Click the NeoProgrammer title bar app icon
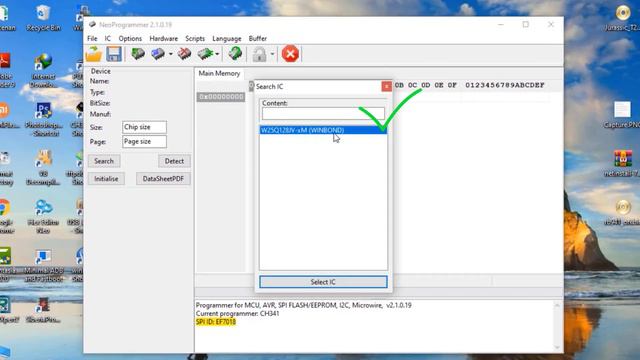 [93, 24]
